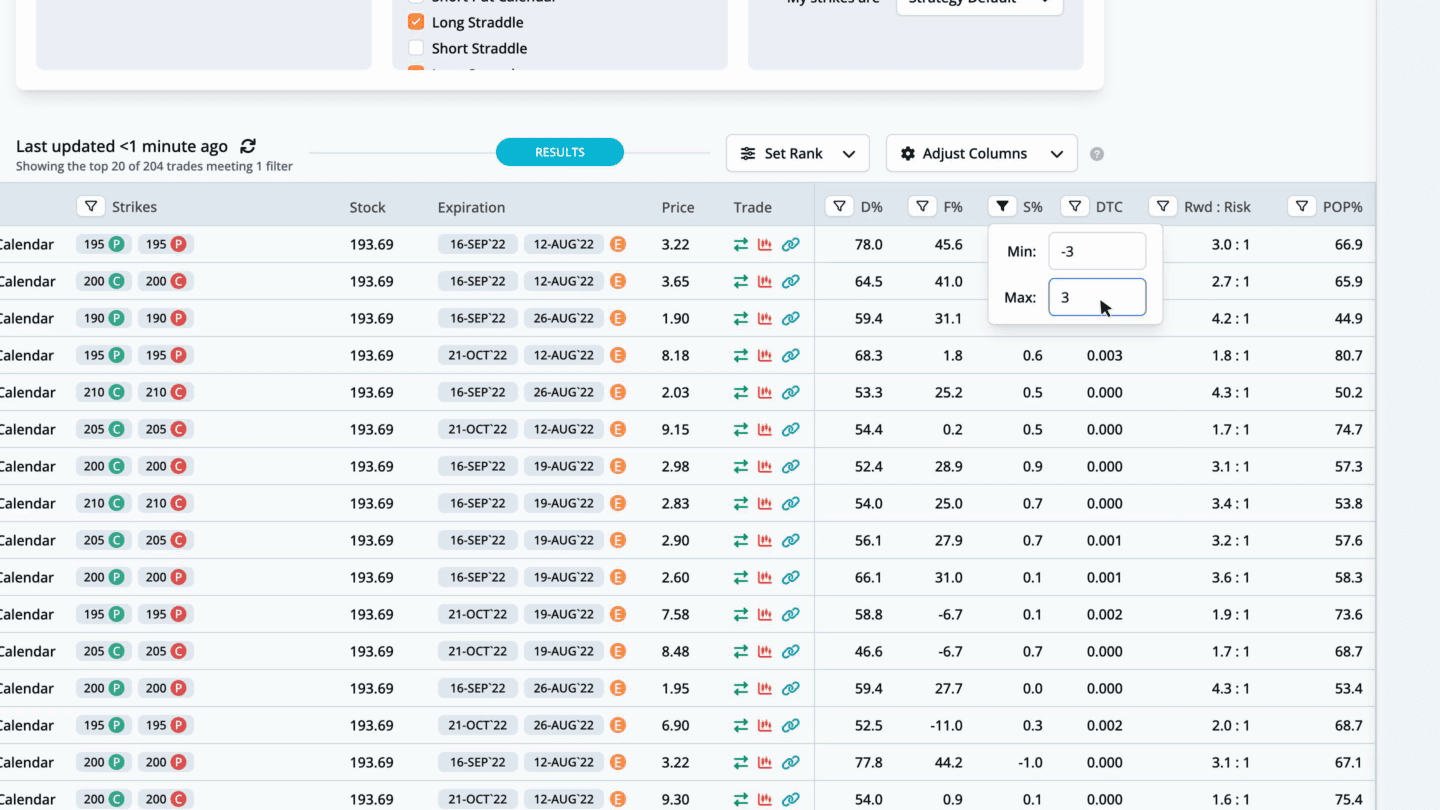Viewport: 1440px width, 810px height.
Task: Open chart icon for price 1.95 row
Action: [765, 689]
